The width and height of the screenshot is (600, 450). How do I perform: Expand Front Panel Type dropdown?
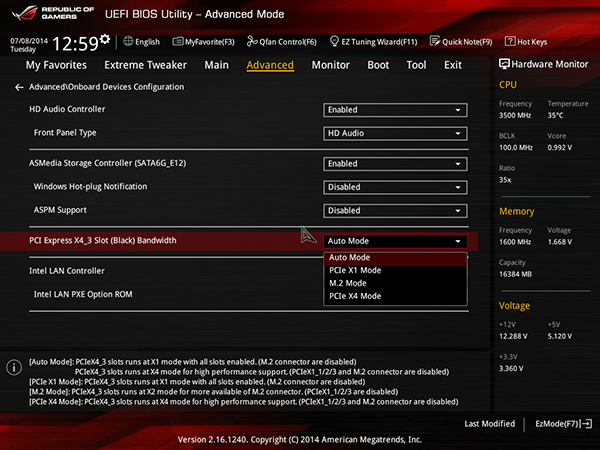[395, 134]
